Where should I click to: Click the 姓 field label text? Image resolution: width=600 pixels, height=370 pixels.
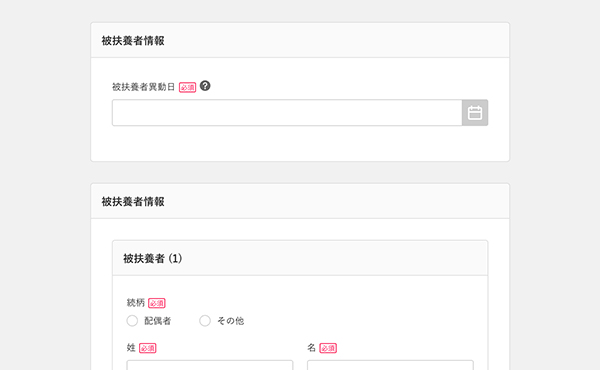point(131,347)
